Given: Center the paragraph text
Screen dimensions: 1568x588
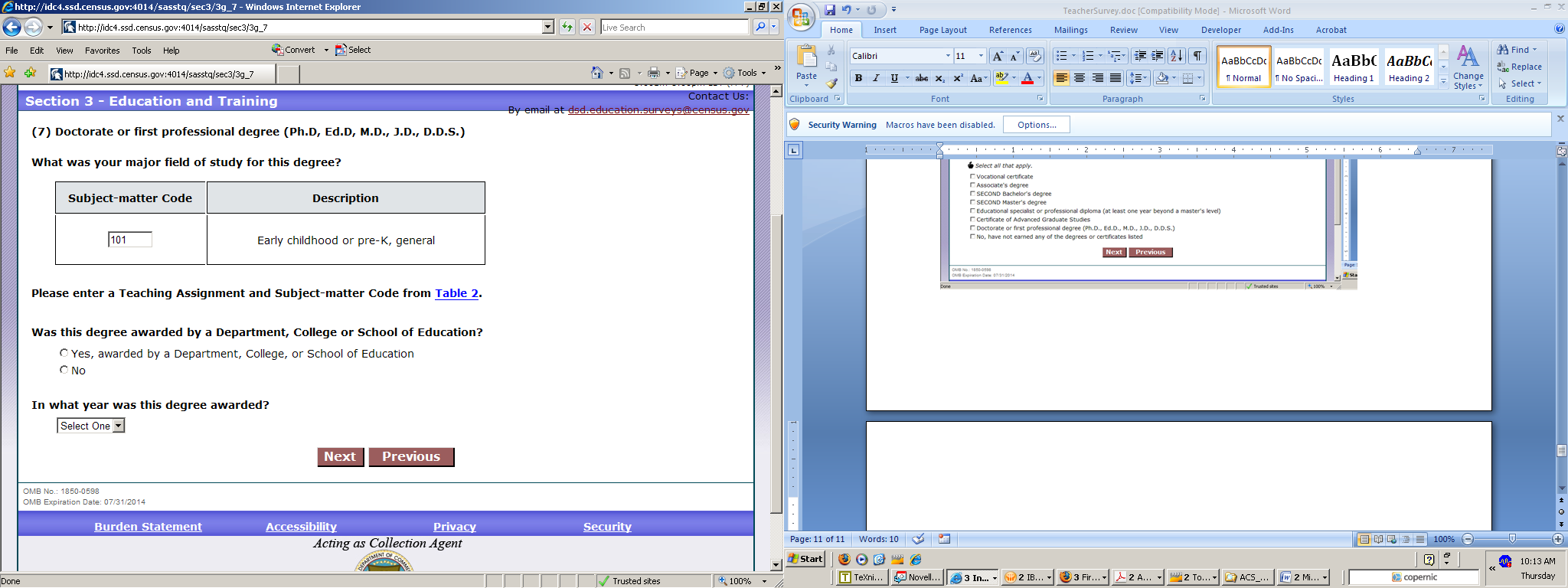Looking at the screenshot, I should pos(1080,78).
